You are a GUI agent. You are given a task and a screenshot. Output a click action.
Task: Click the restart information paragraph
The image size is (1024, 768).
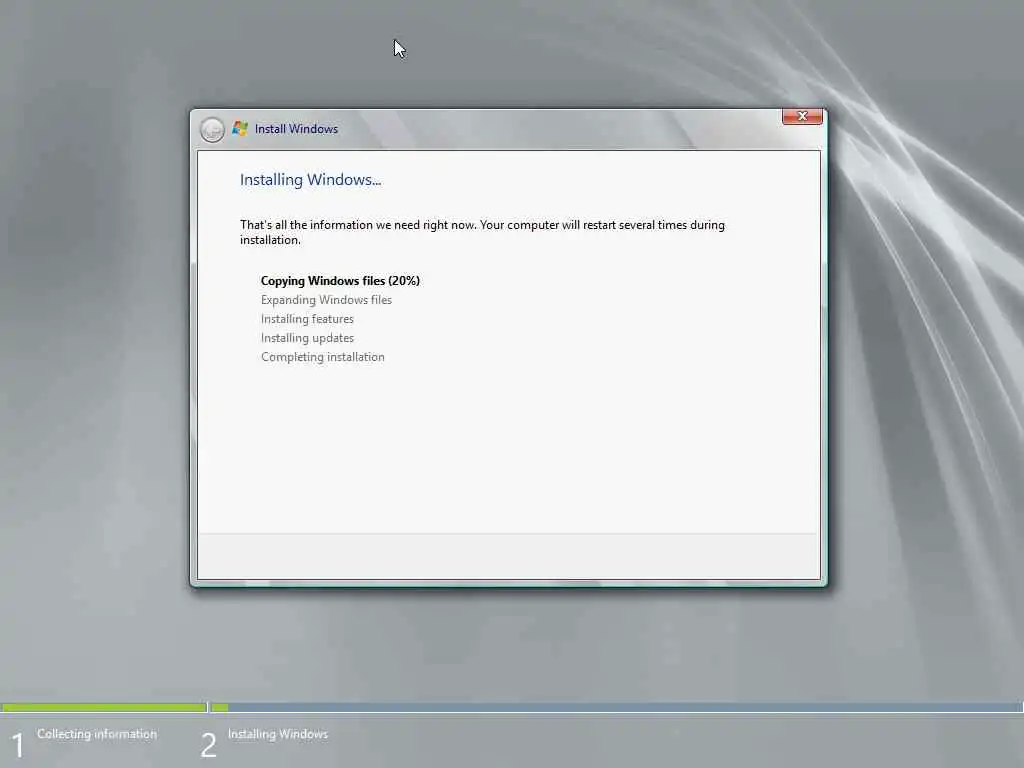coord(482,232)
